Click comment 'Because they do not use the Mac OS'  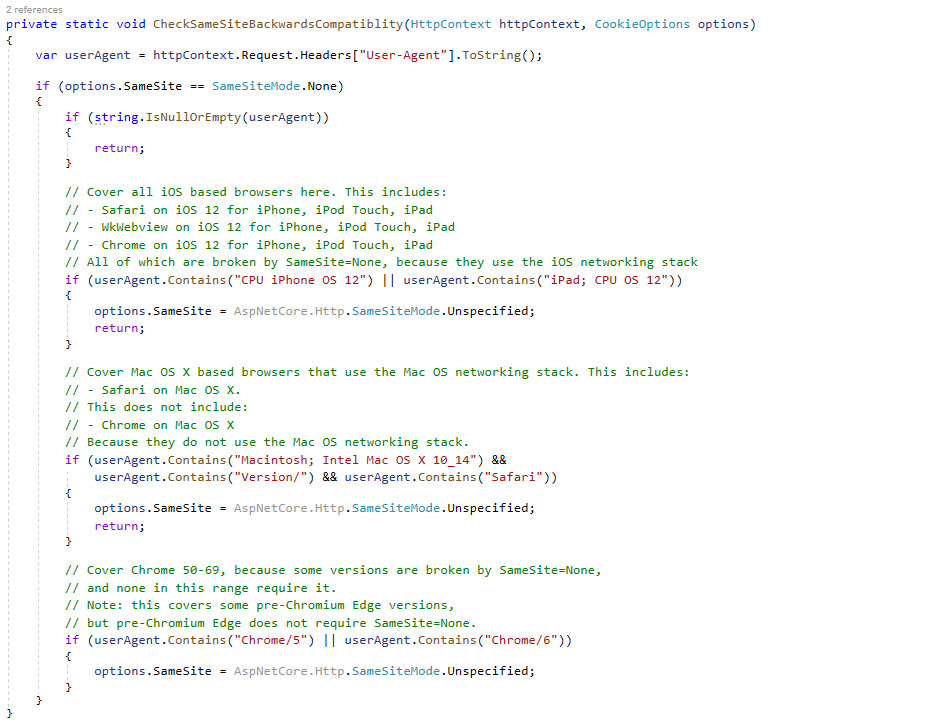coord(267,442)
